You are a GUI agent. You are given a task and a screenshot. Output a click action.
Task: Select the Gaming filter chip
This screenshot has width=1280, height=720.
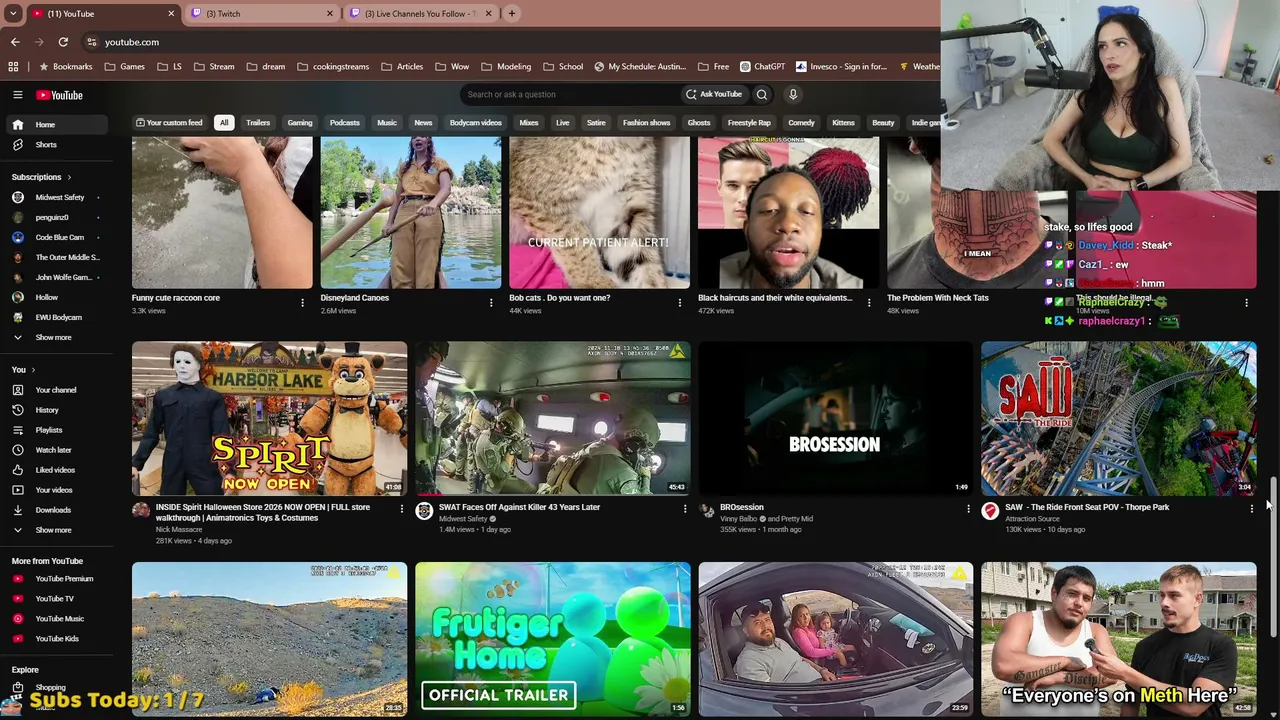pyautogui.click(x=300, y=123)
